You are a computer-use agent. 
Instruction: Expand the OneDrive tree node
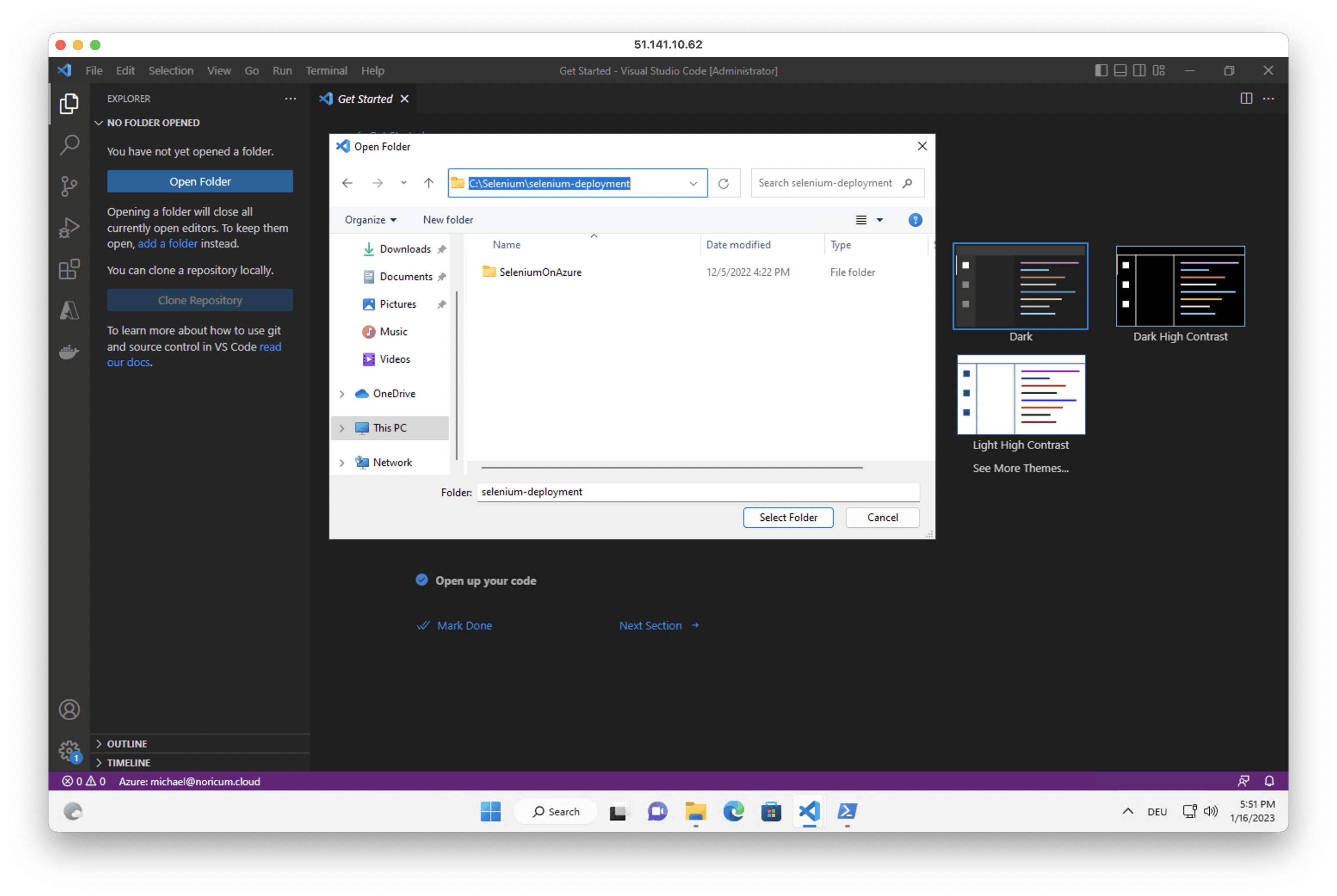pyautogui.click(x=342, y=394)
